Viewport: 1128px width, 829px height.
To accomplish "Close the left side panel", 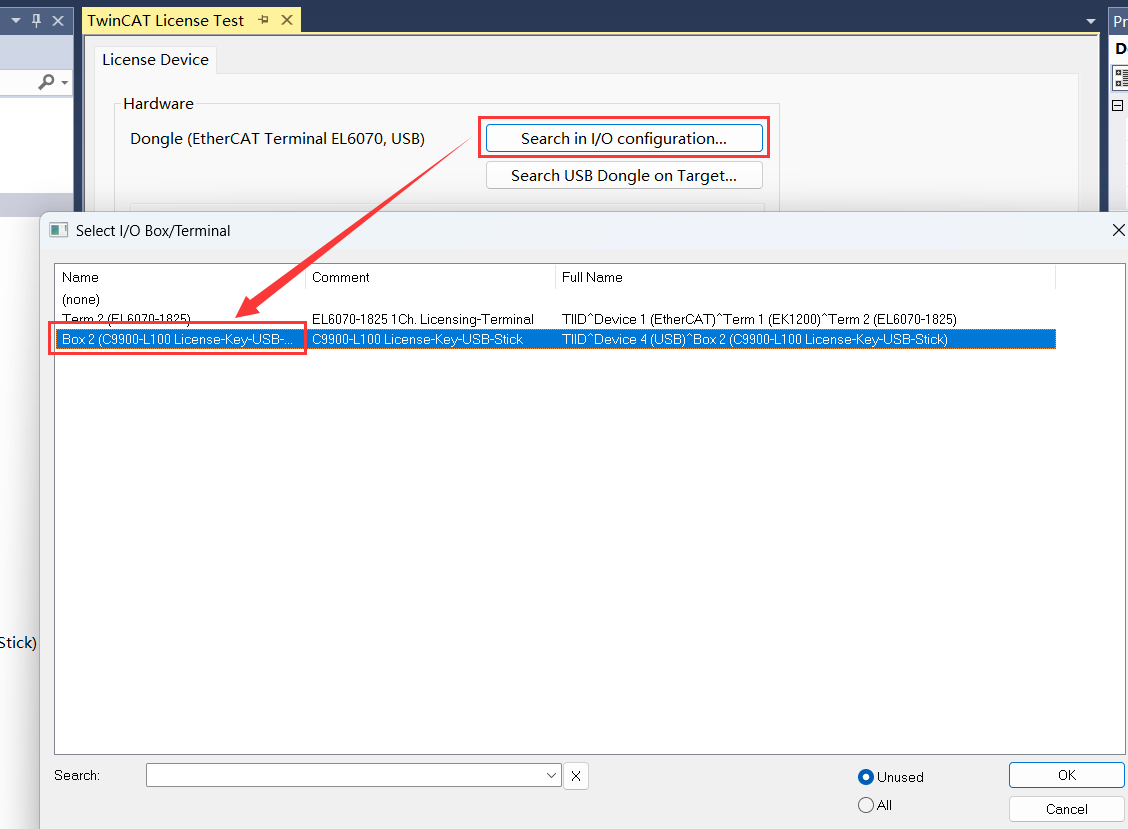I will 58,21.
